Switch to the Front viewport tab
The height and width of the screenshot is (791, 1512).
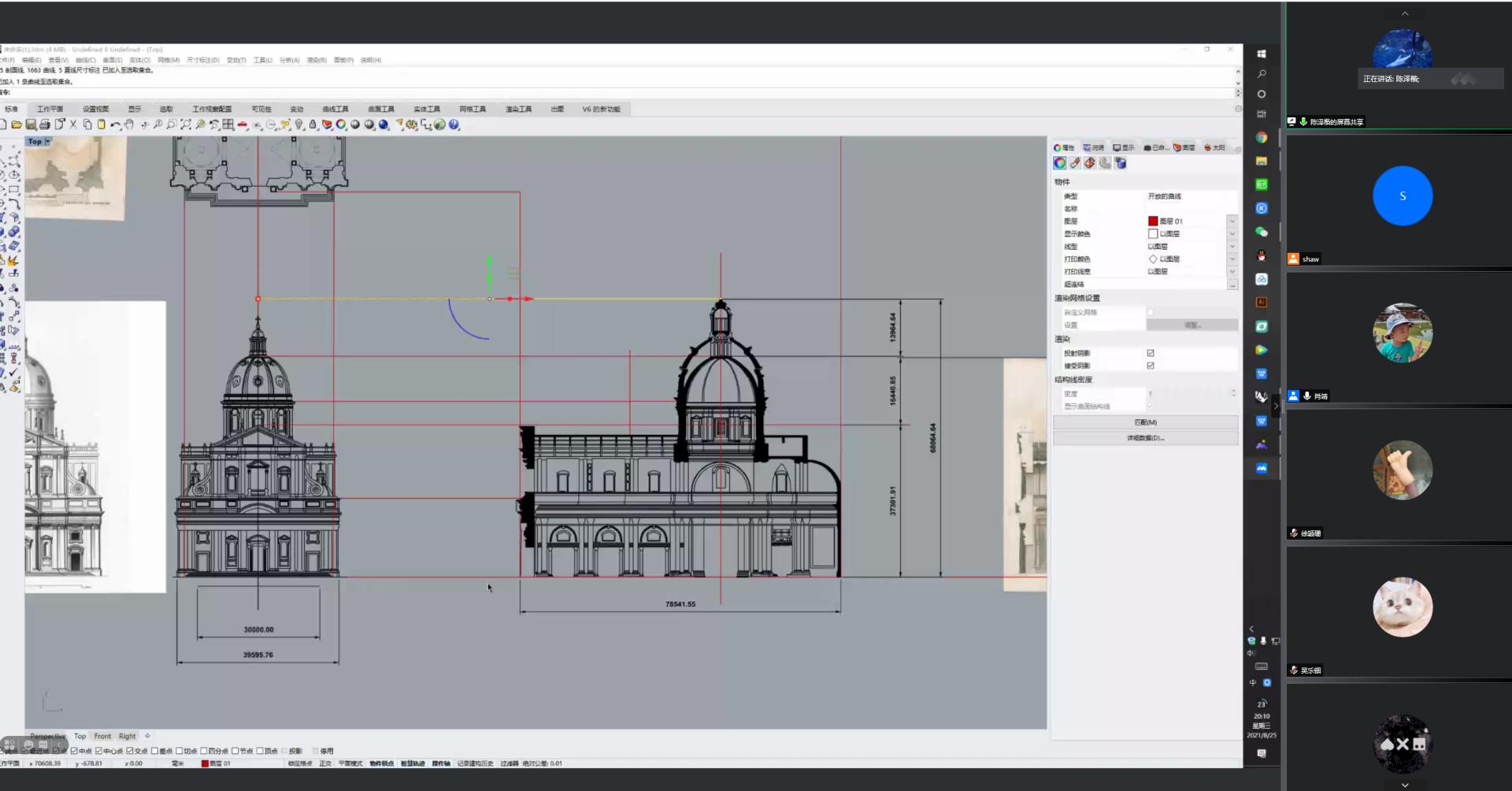pyautogui.click(x=102, y=736)
